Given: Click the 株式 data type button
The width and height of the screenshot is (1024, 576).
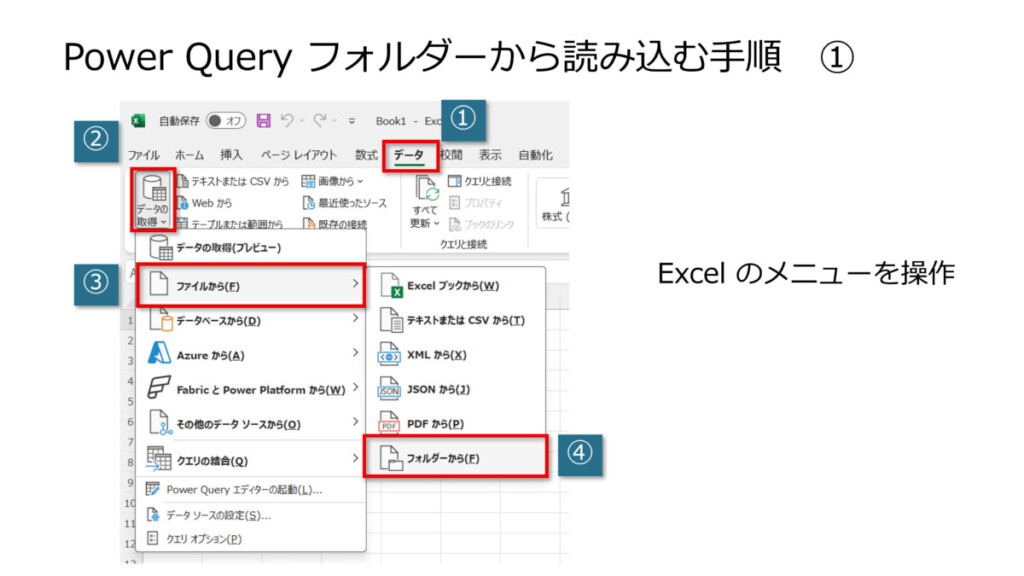Looking at the screenshot, I should pyautogui.click(x=554, y=204).
